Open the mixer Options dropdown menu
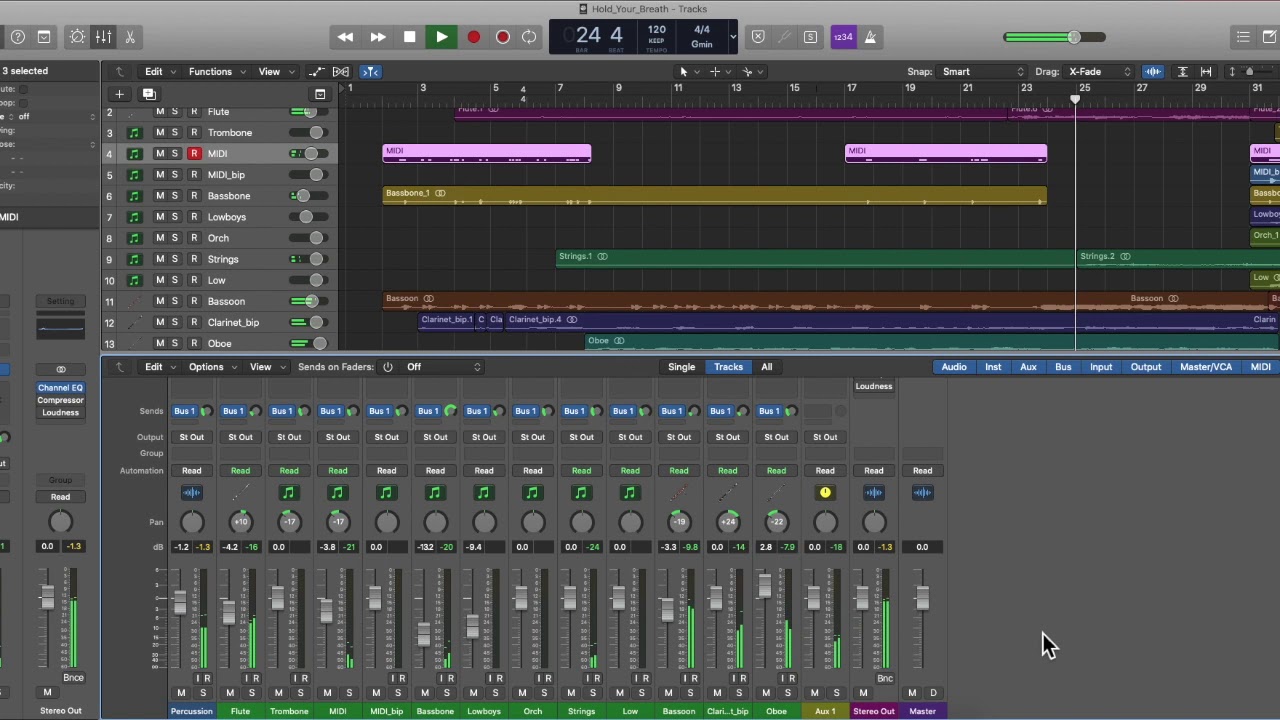 pyautogui.click(x=212, y=367)
